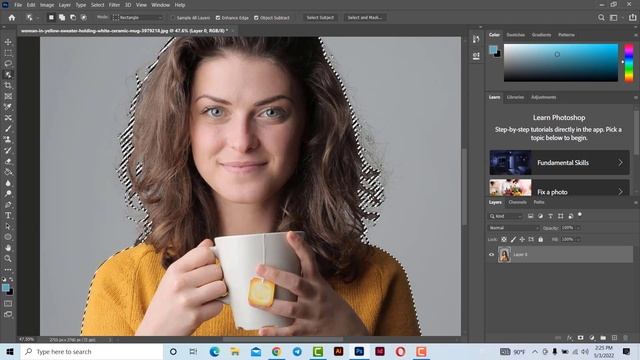Click the Home icon in options bar

[12, 18]
